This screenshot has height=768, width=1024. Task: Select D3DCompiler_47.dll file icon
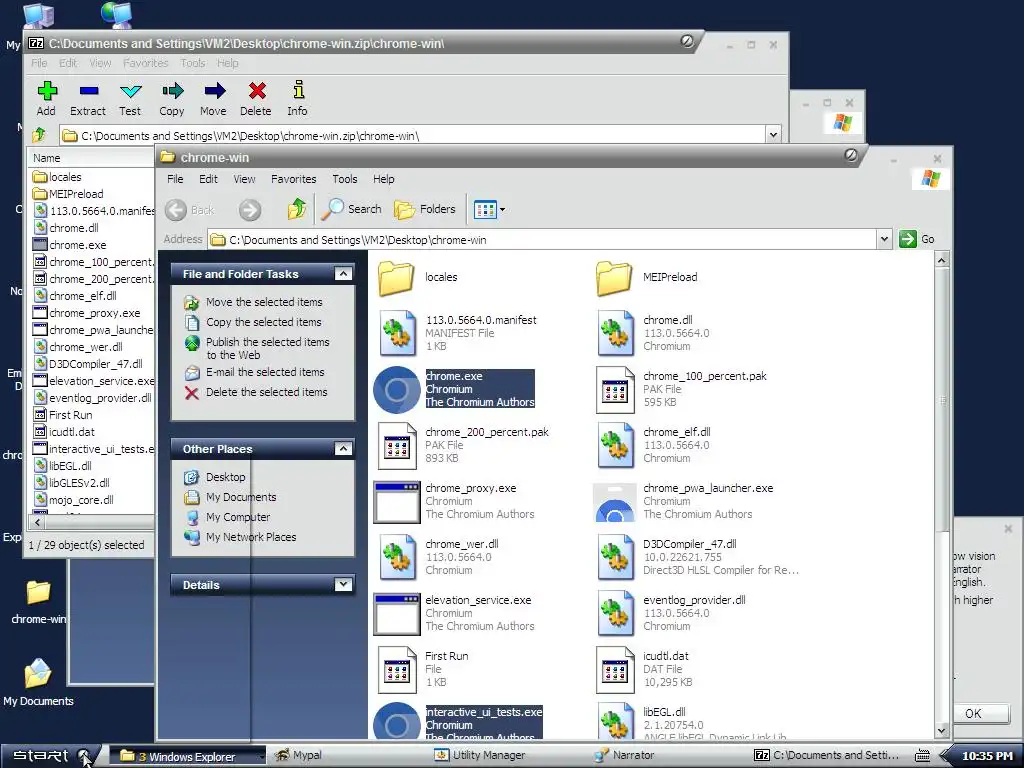point(615,557)
